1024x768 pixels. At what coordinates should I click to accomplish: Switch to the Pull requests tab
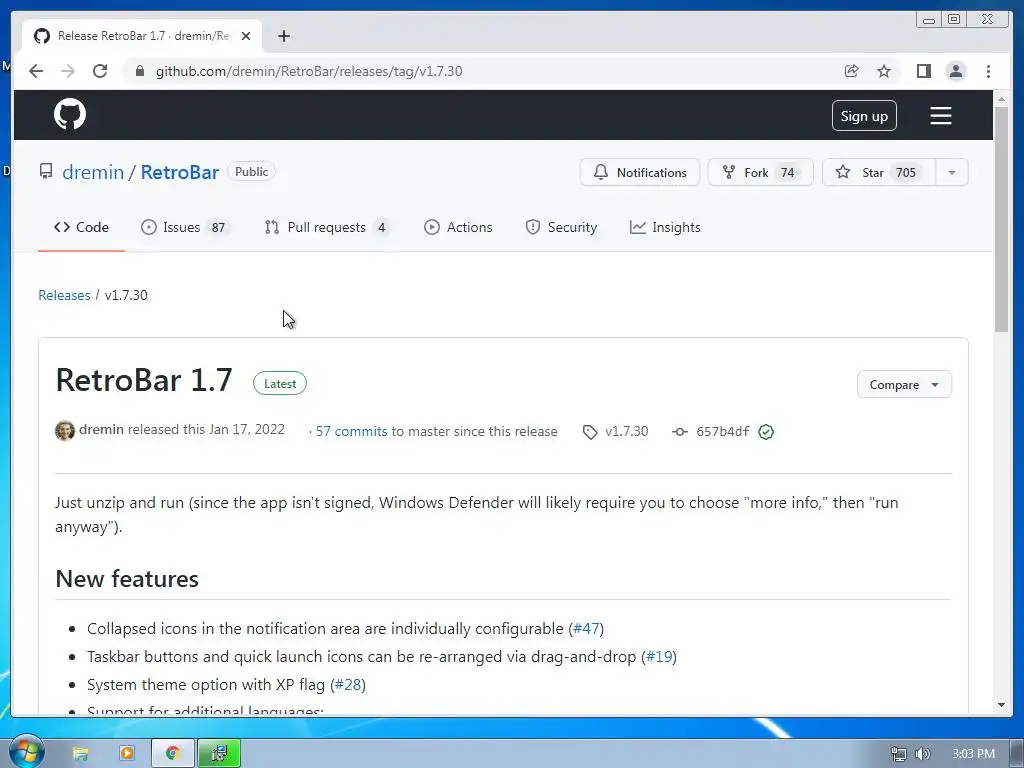[327, 227]
